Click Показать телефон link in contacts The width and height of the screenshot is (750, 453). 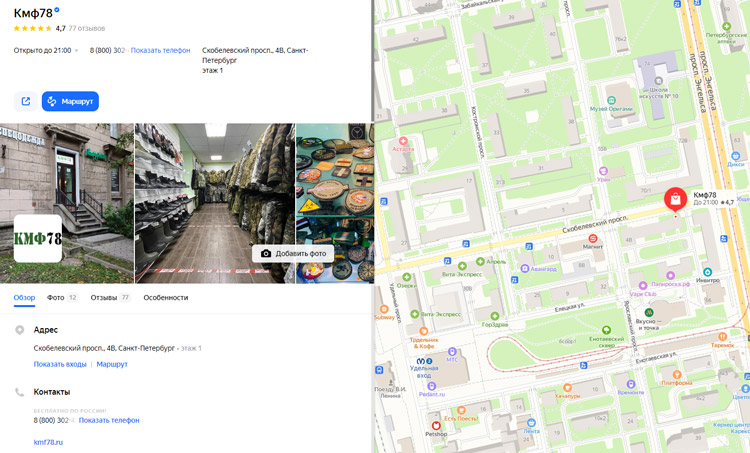[x=109, y=420]
